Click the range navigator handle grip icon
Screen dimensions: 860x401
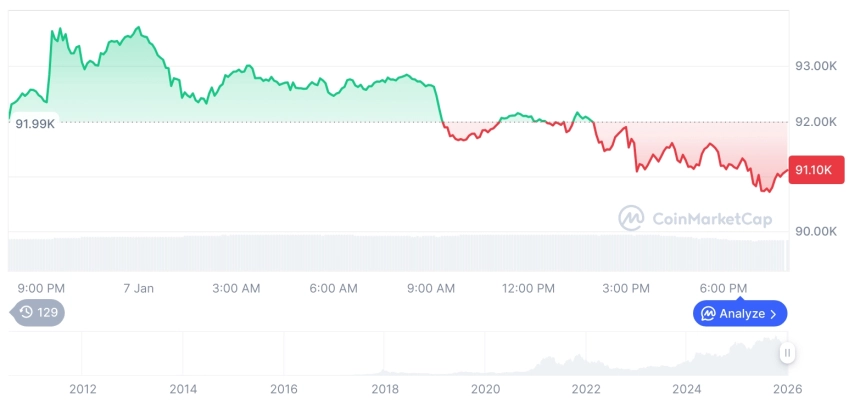(x=788, y=353)
